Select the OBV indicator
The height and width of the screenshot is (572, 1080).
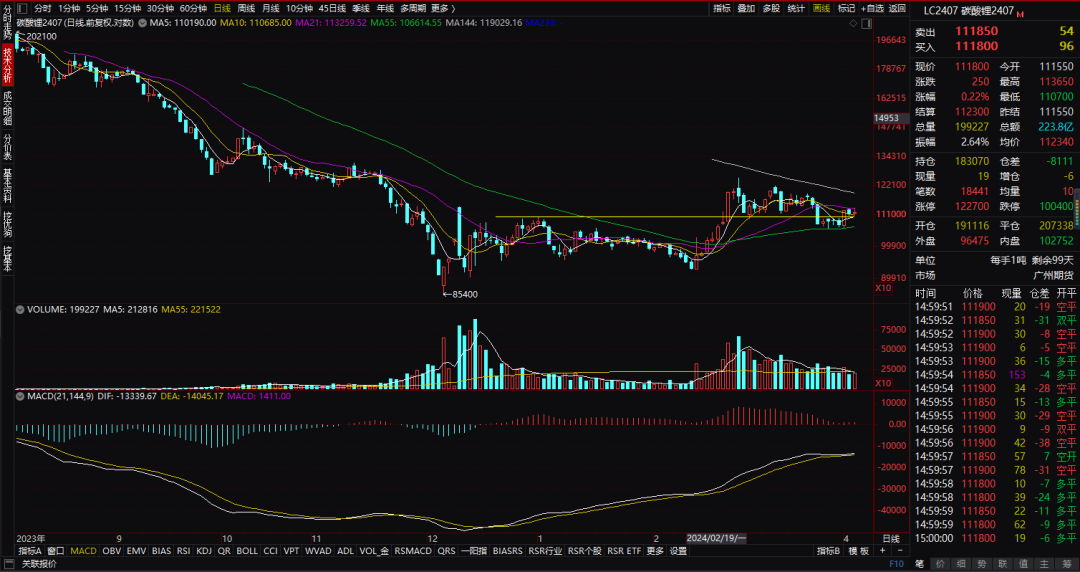112,551
